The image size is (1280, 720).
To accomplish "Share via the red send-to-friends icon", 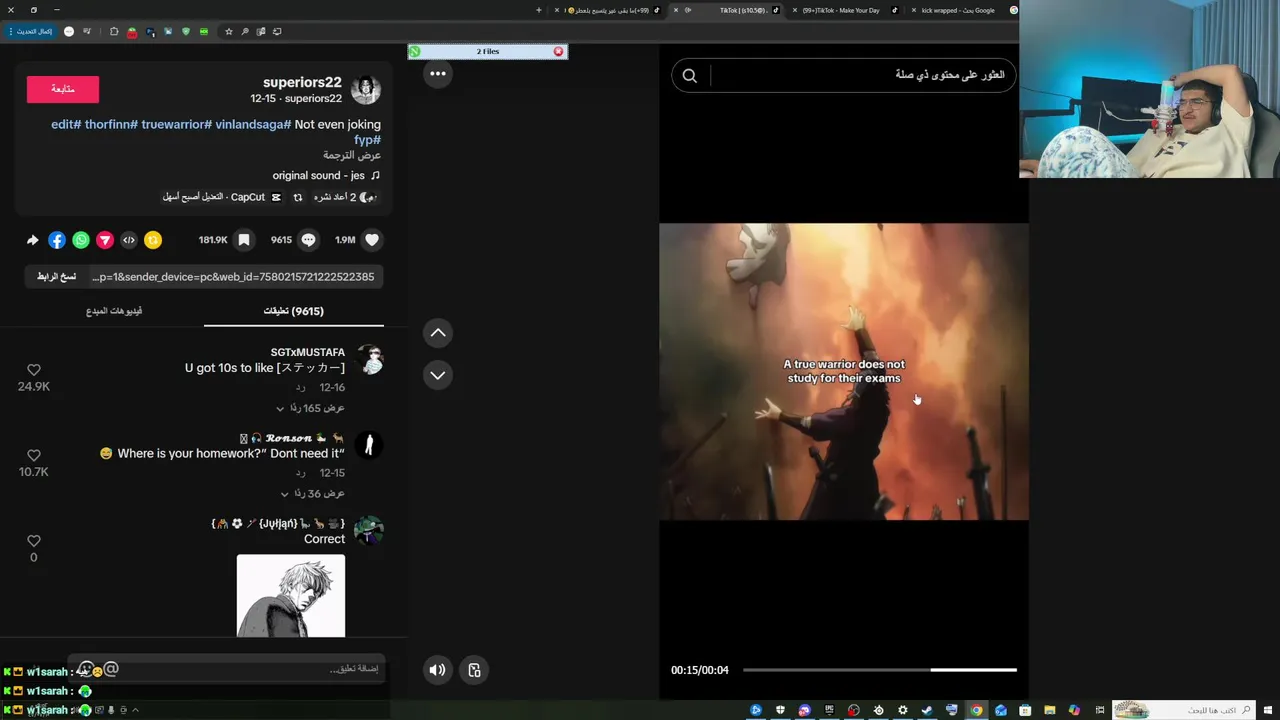I will click(x=105, y=240).
